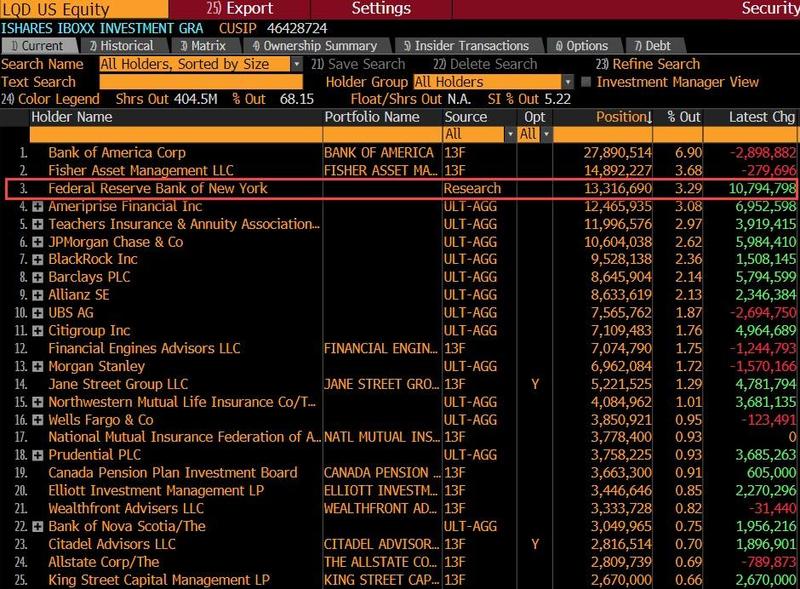Select holder Canada Pension Plan Investment Board
This screenshot has height=589, width=800.
173,473
